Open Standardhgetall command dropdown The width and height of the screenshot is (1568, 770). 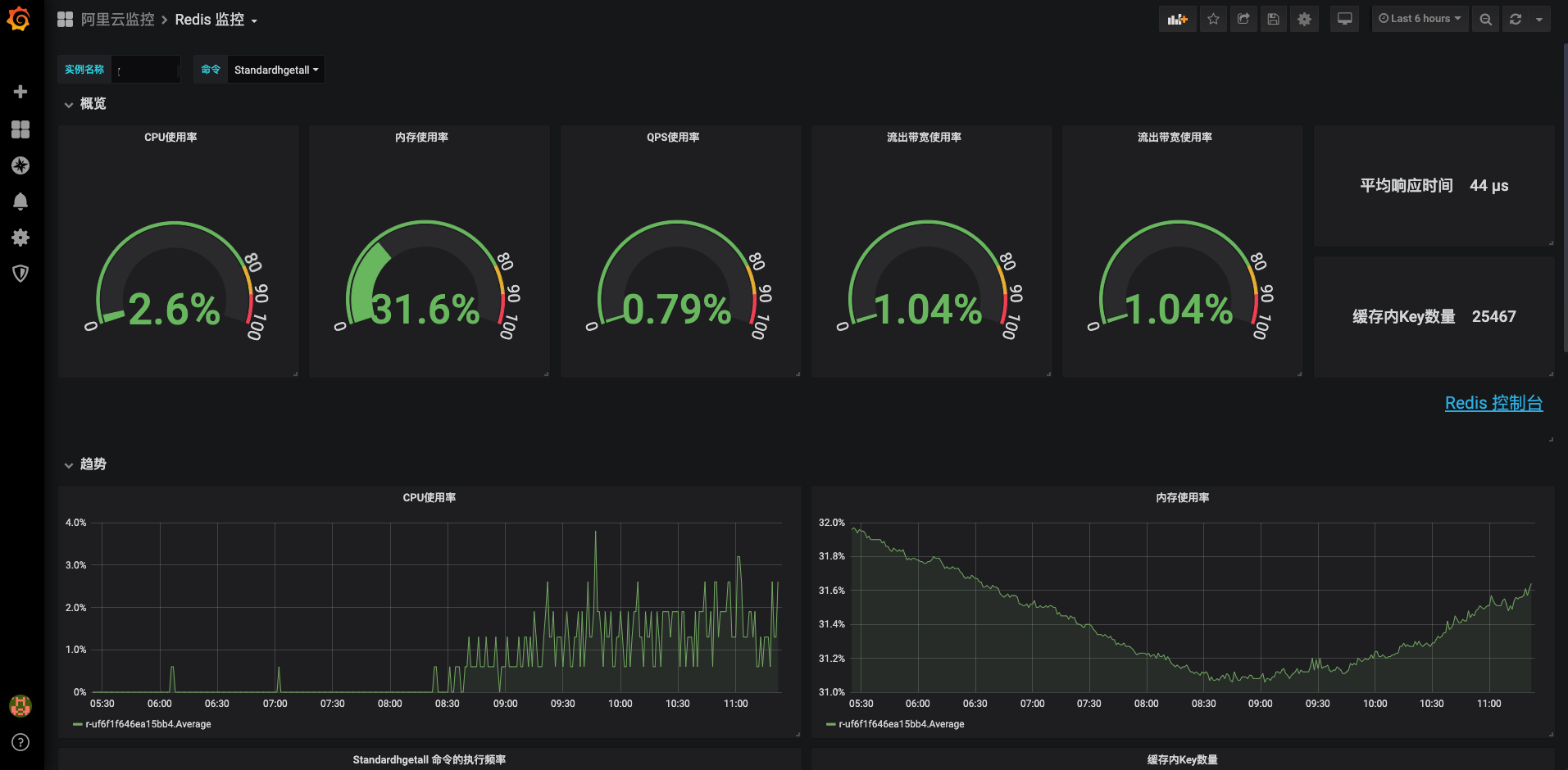click(276, 70)
